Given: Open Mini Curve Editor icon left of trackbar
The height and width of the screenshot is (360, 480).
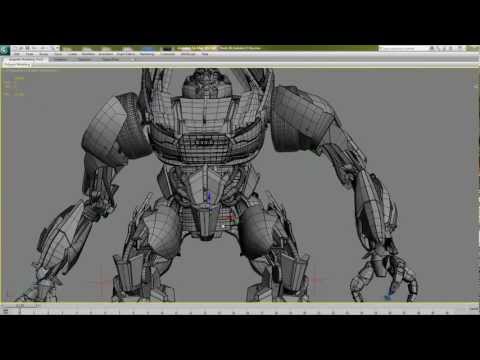Looking at the screenshot, I should click(x=5, y=311).
